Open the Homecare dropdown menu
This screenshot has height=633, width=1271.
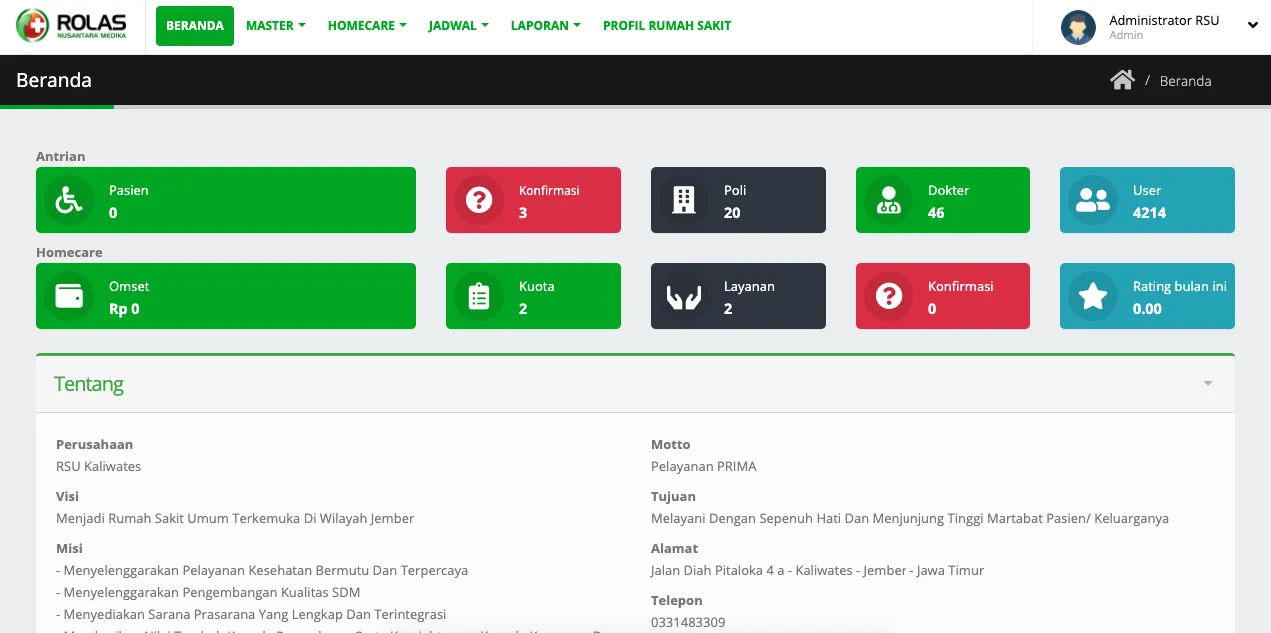tap(367, 26)
